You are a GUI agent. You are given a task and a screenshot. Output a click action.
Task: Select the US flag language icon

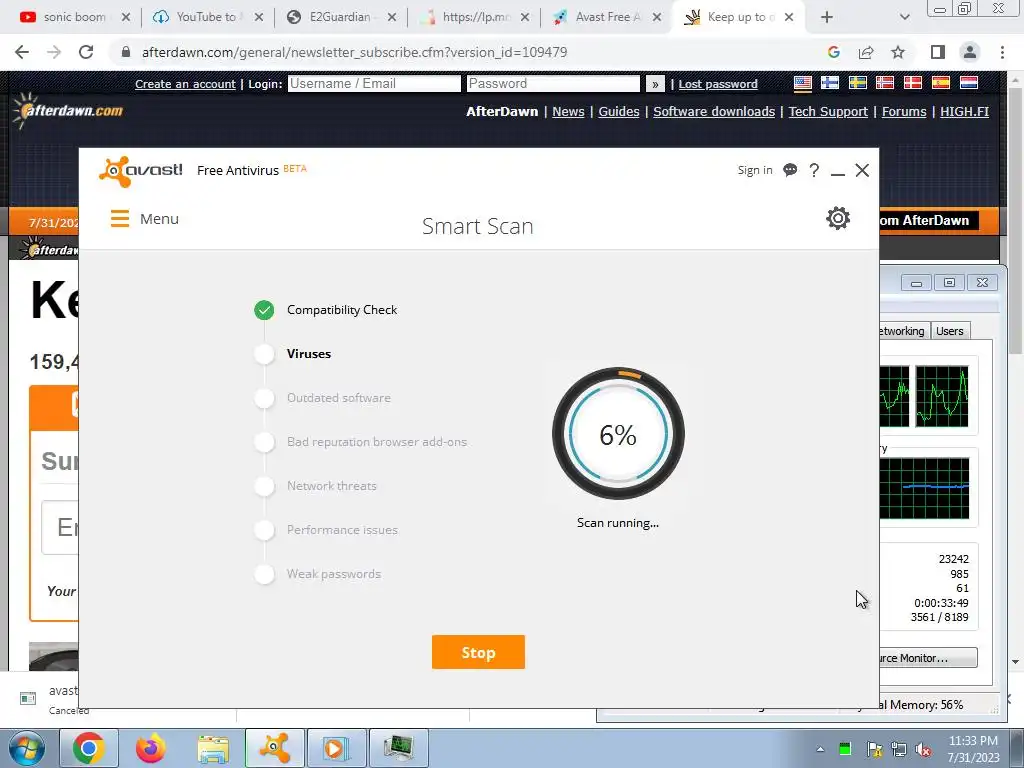pyautogui.click(x=803, y=83)
